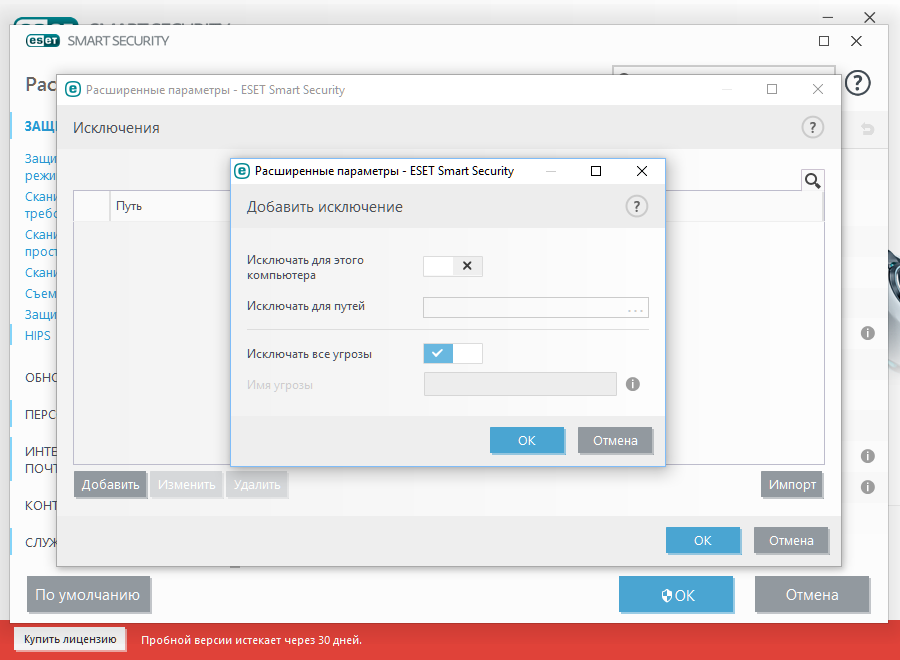Select the HIPS item in the sidebar
Viewport: 900px width, 660px height.
coord(38,336)
